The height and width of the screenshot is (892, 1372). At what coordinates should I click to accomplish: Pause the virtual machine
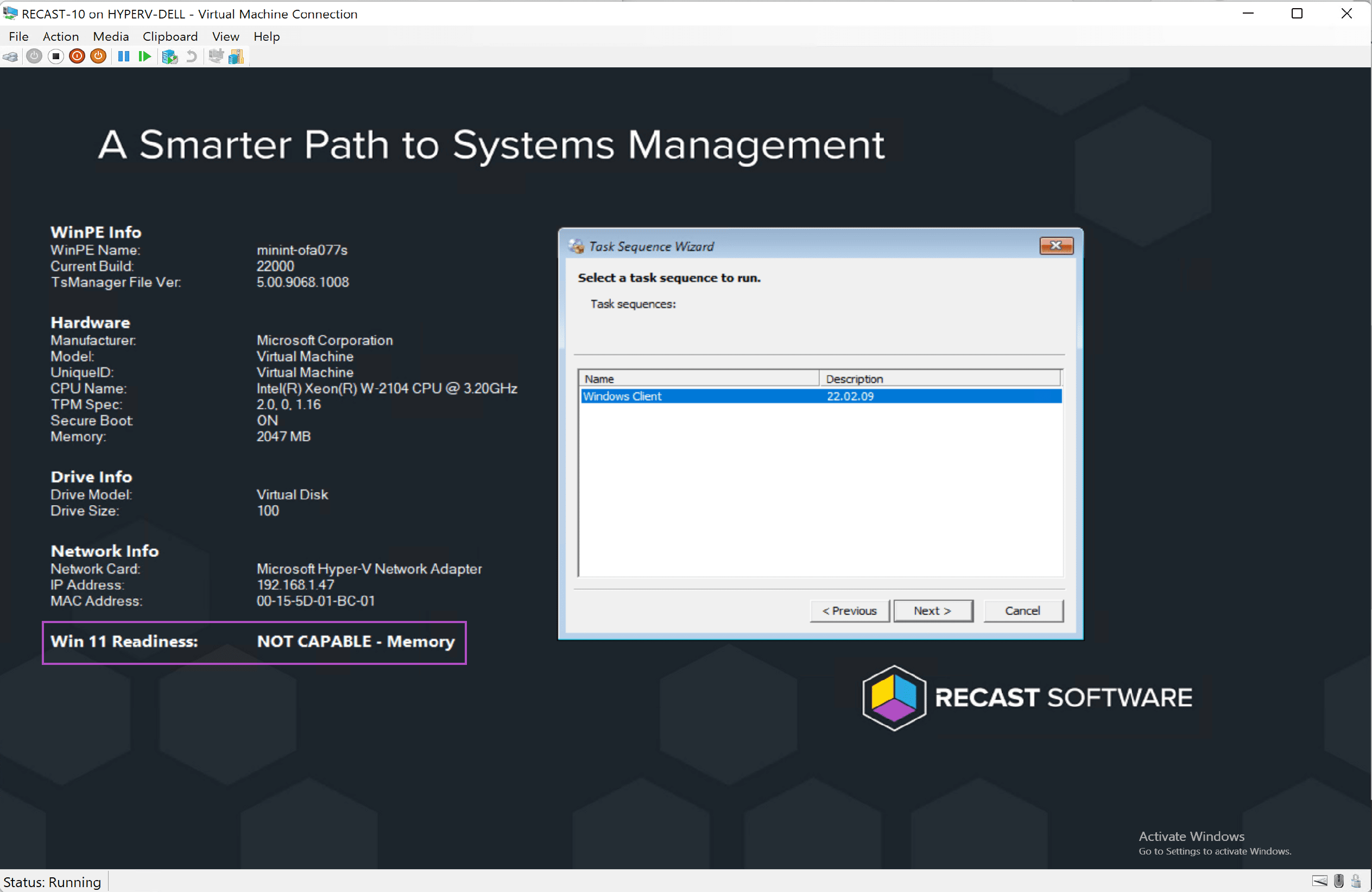coord(123,56)
